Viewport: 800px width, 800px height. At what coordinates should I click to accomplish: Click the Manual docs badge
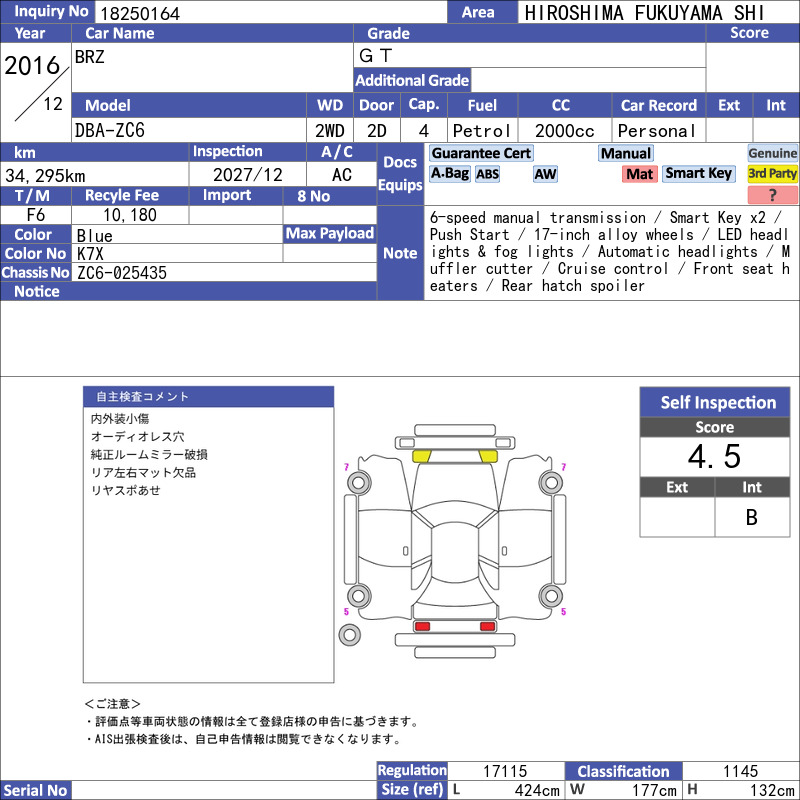626,153
